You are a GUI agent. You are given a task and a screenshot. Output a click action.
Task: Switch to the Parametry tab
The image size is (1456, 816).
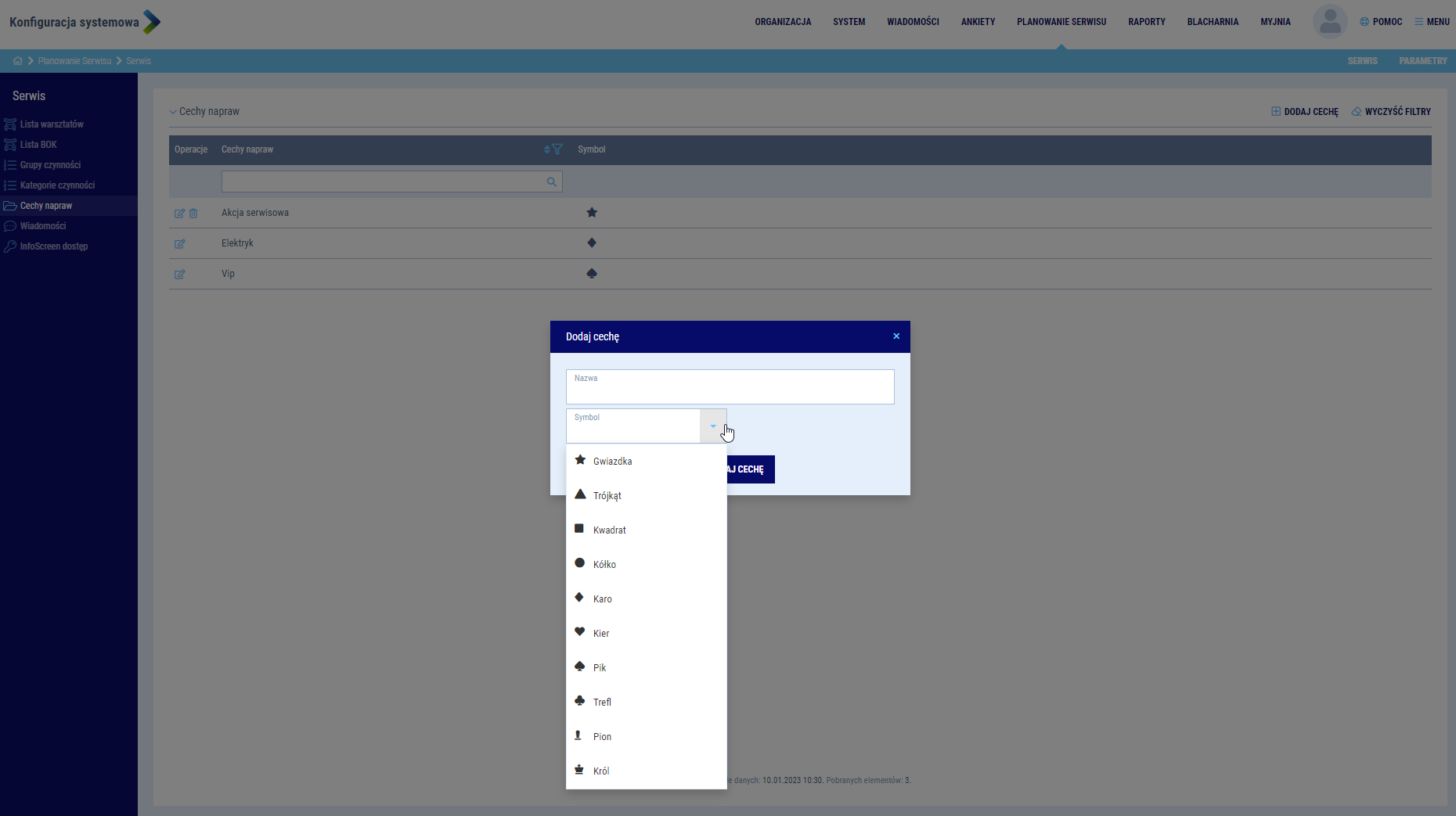tap(1422, 61)
